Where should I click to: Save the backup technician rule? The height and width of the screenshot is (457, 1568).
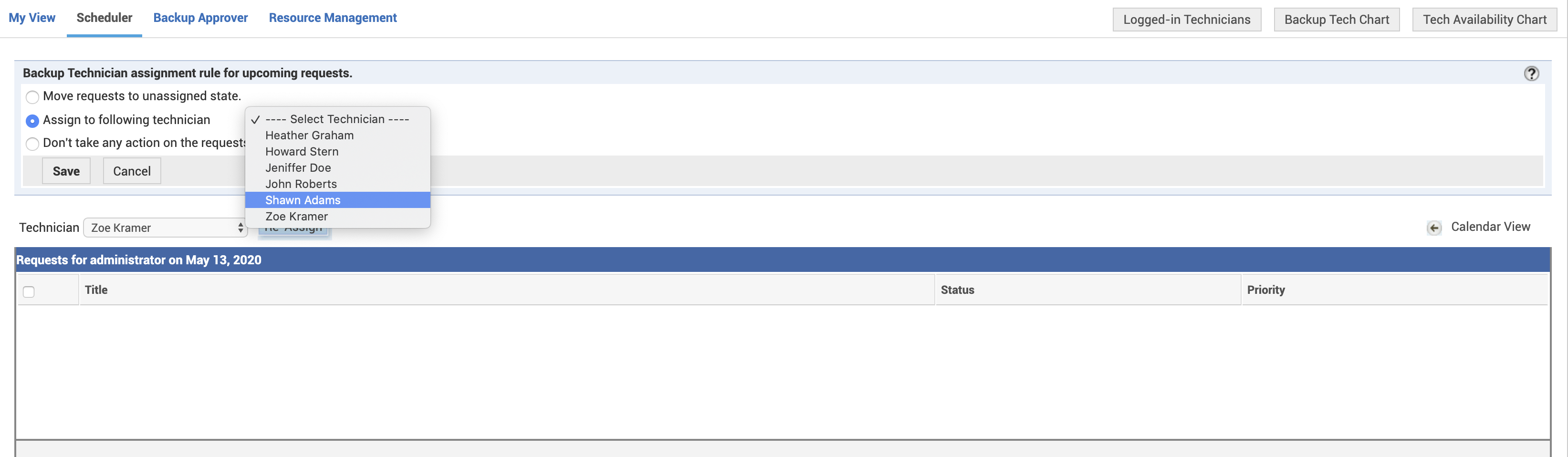[66, 171]
